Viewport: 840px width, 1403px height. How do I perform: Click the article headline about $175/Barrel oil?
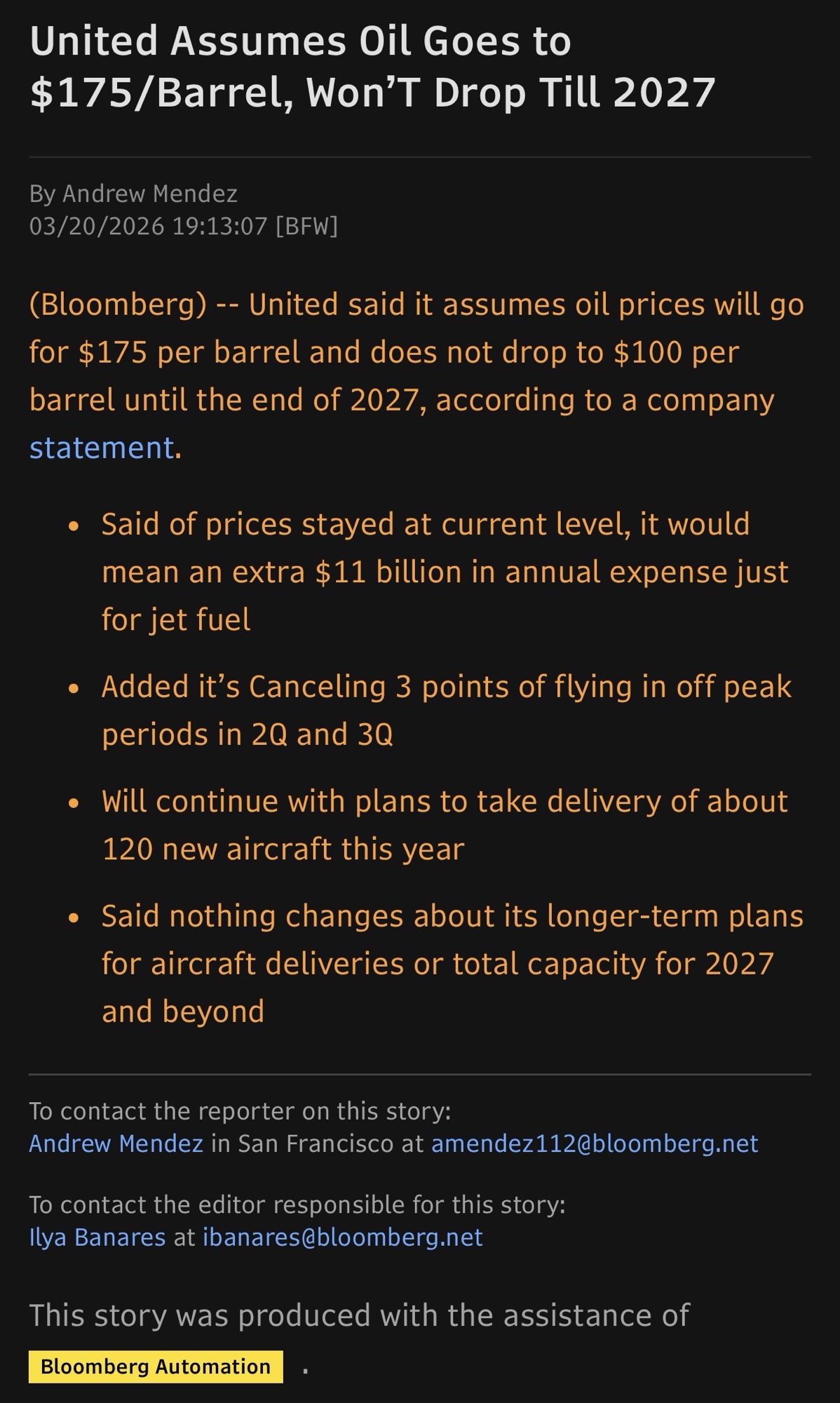pyautogui.click(x=372, y=67)
